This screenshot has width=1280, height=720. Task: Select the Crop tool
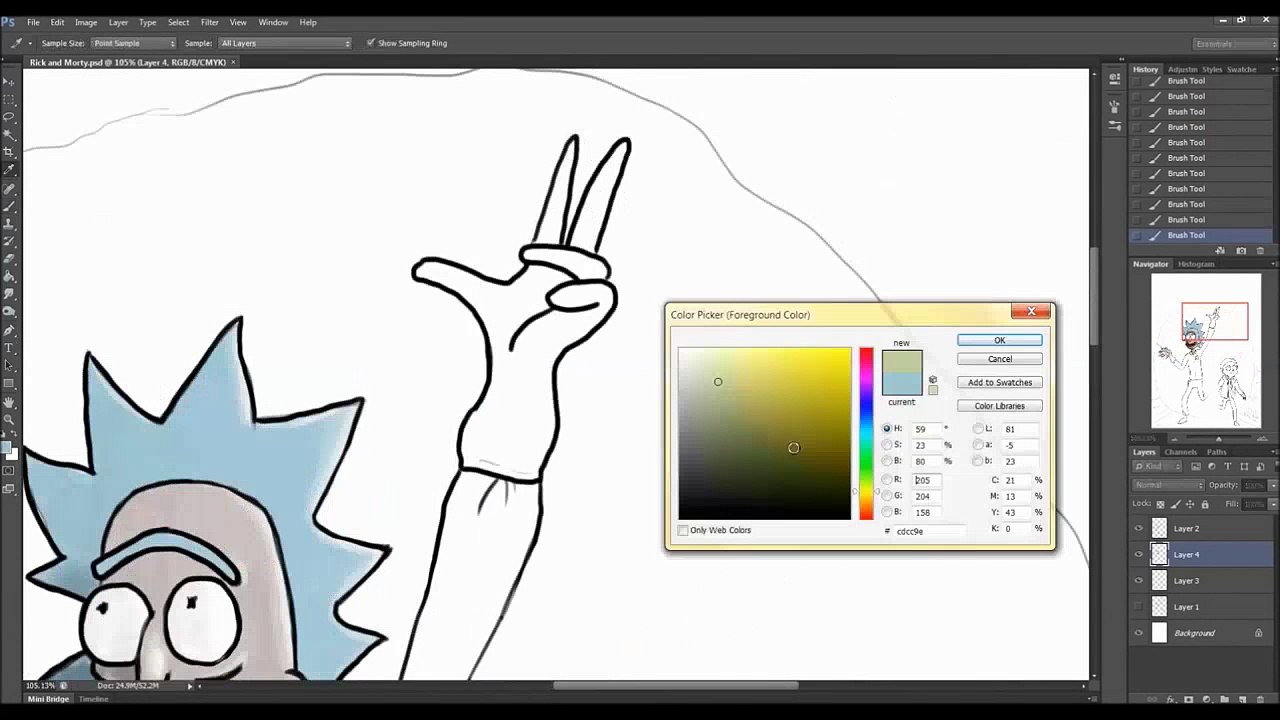(x=9, y=152)
